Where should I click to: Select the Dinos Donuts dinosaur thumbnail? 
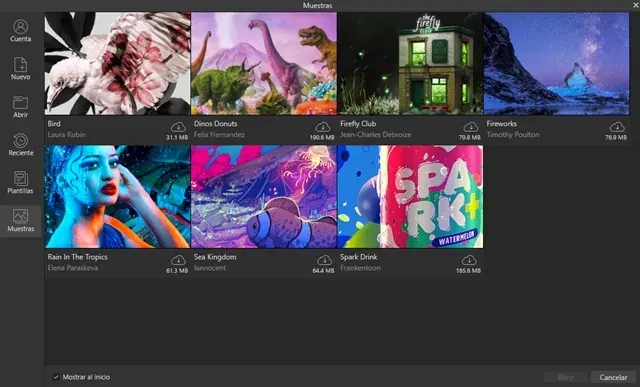click(264, 63)
